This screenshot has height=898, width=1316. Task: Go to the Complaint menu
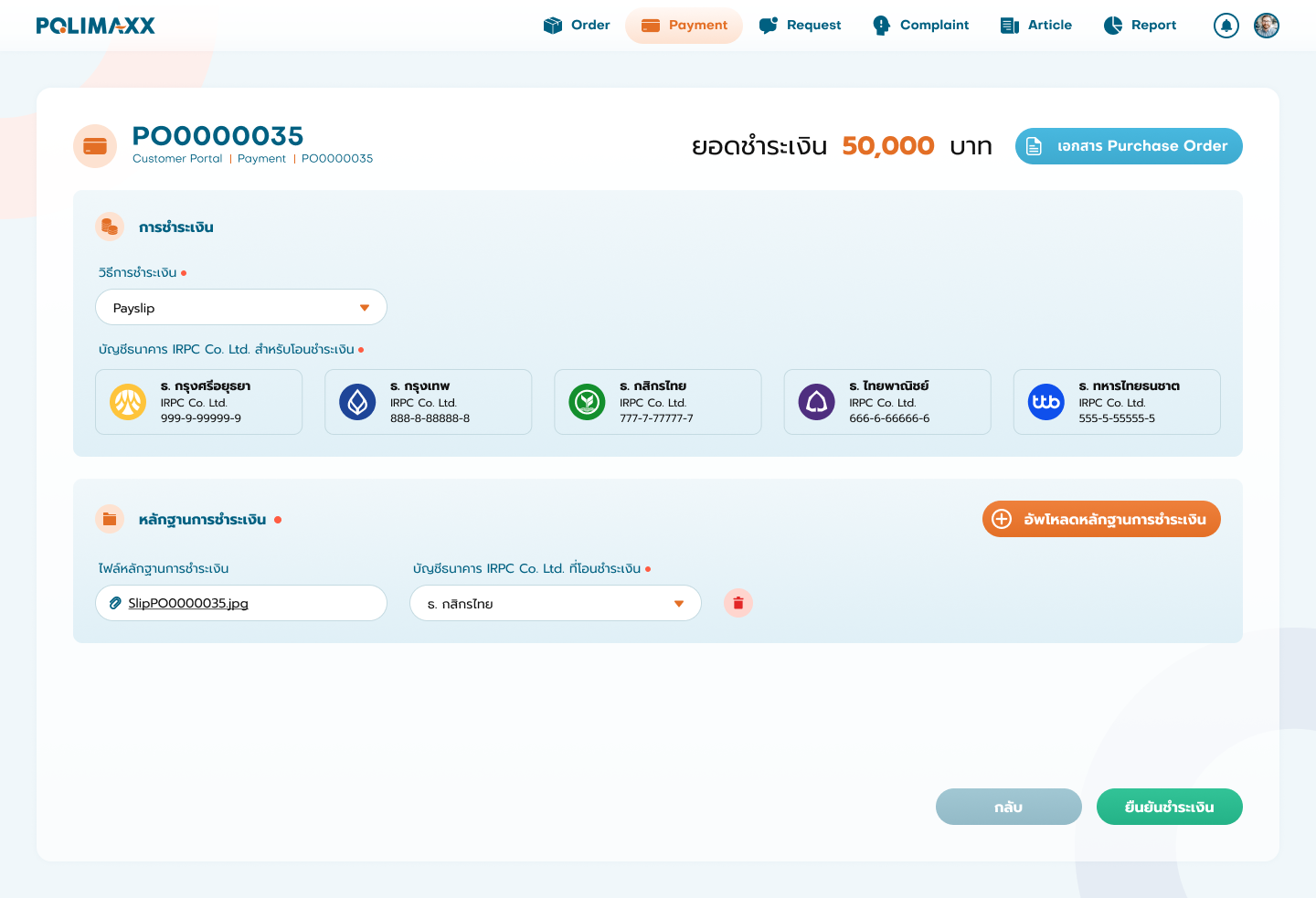click(x=920, y=26)
